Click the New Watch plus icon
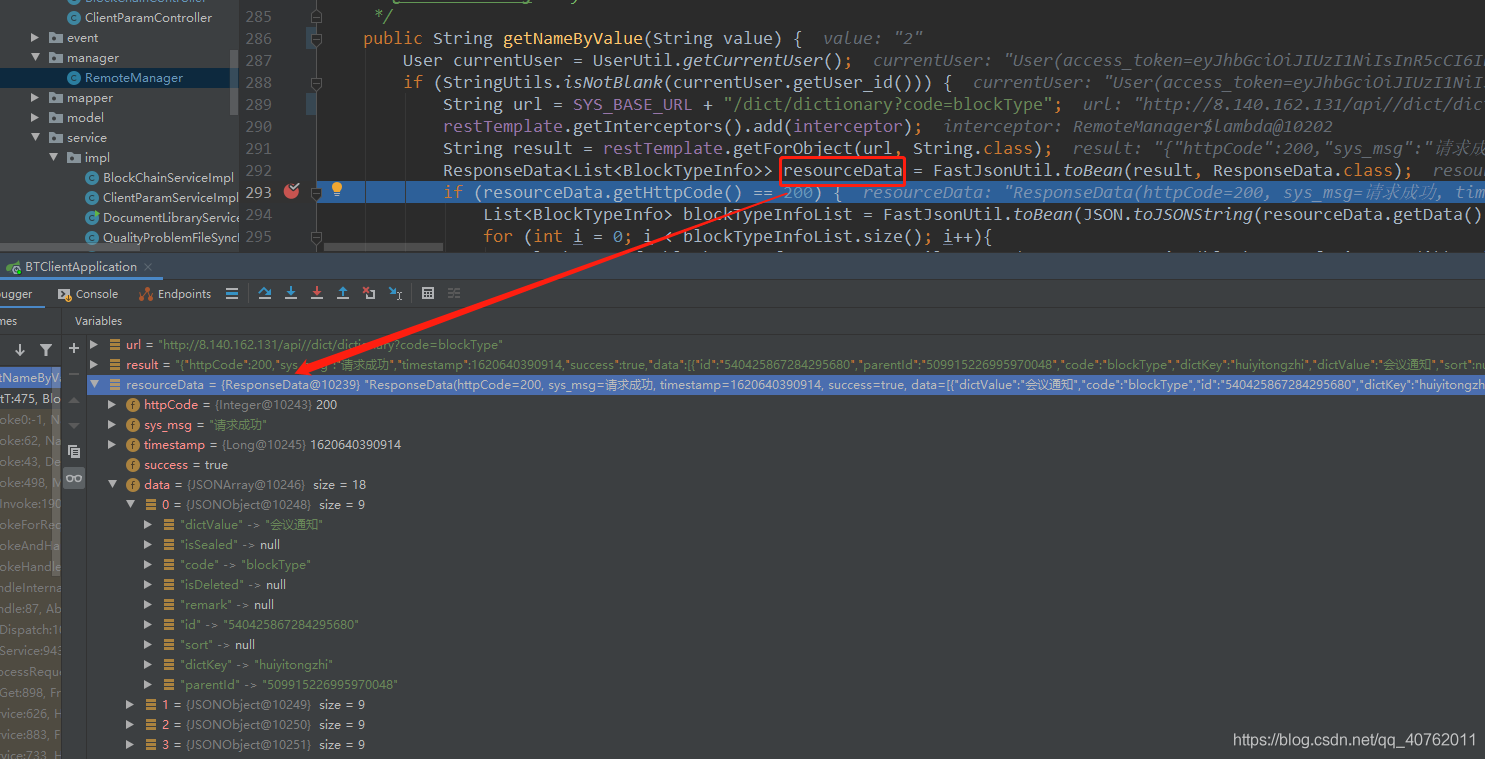 (x=74, y=347)
